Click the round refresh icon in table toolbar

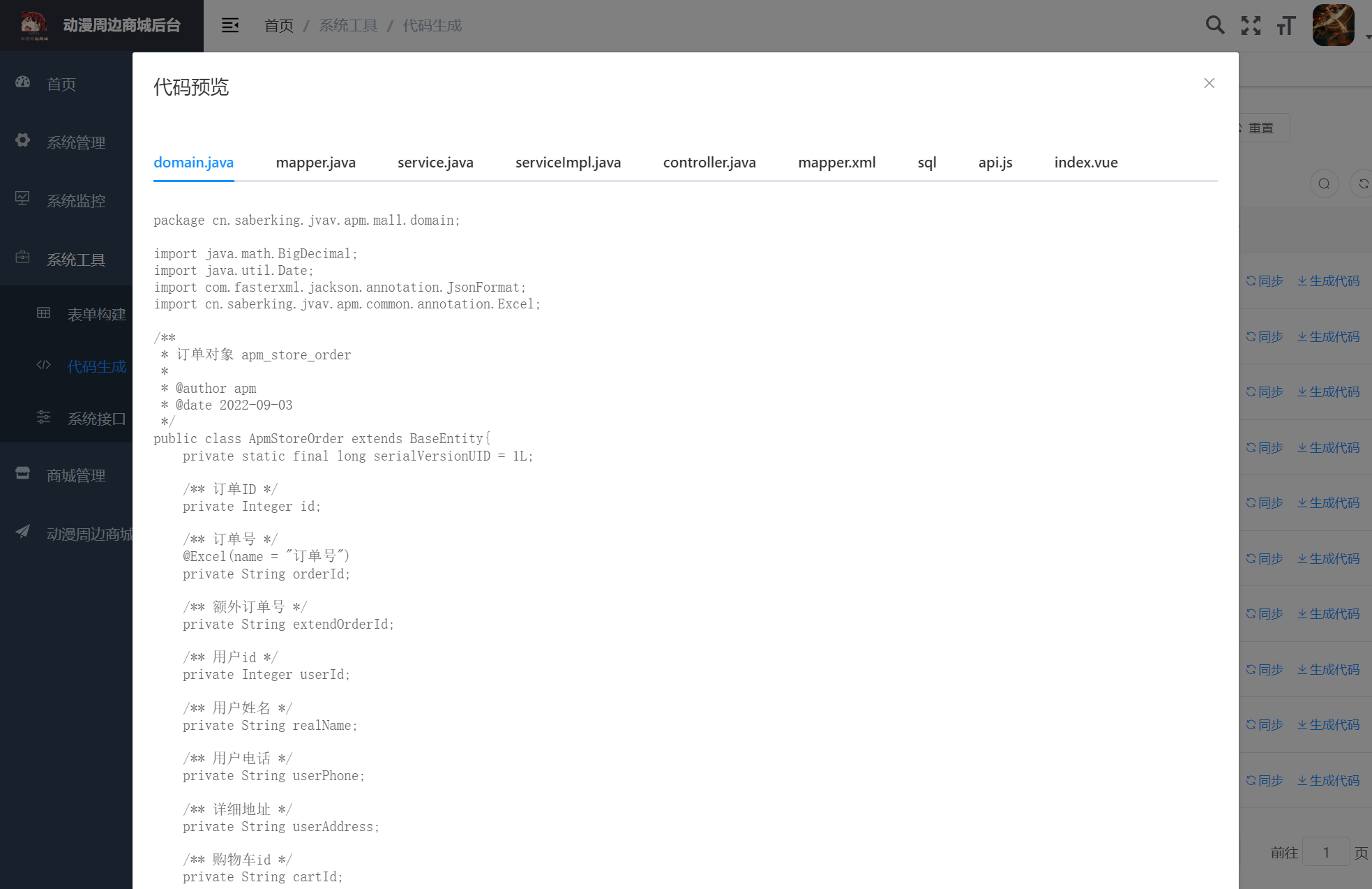click(x=1362, y=184)
